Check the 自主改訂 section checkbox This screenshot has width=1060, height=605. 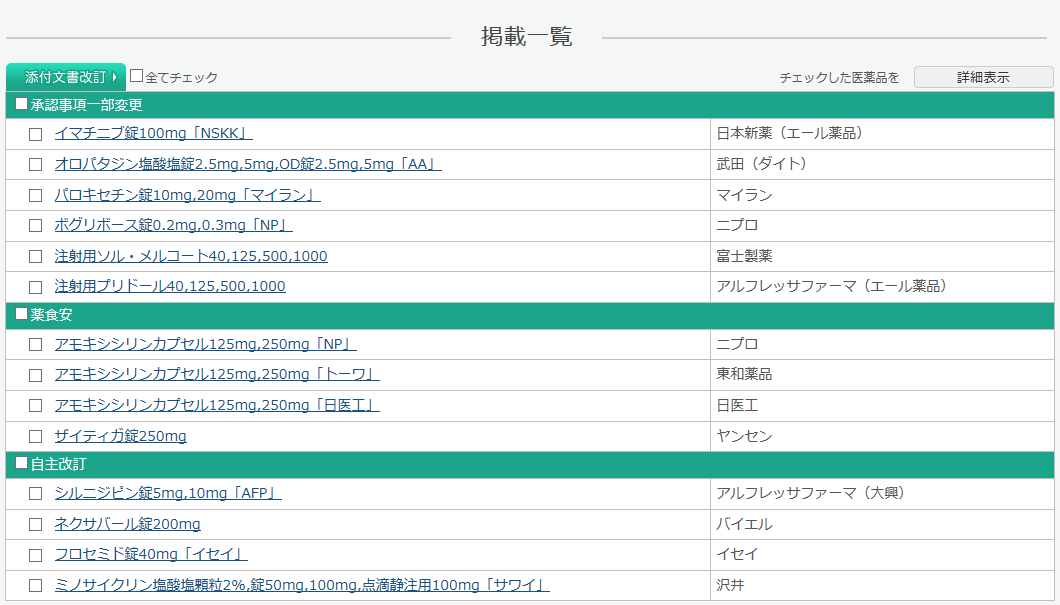(22, 463)
